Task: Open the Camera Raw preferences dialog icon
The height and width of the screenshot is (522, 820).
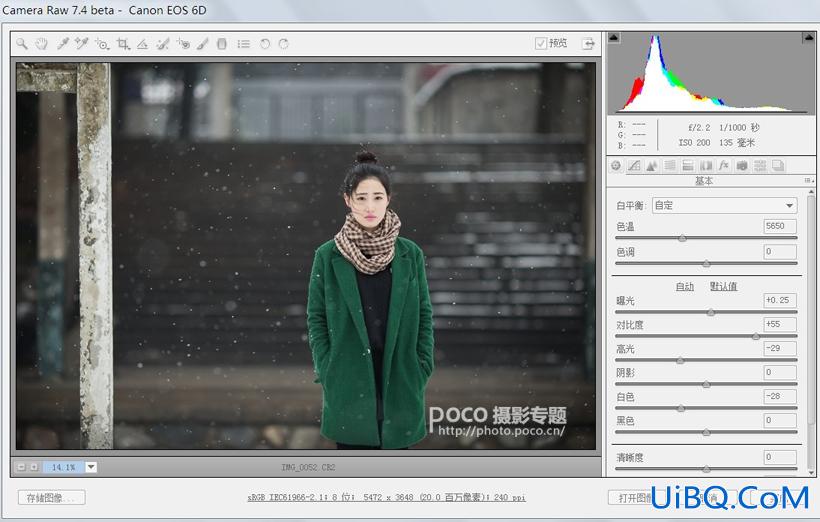Action: pyautogui.click(x=244, y=44)
